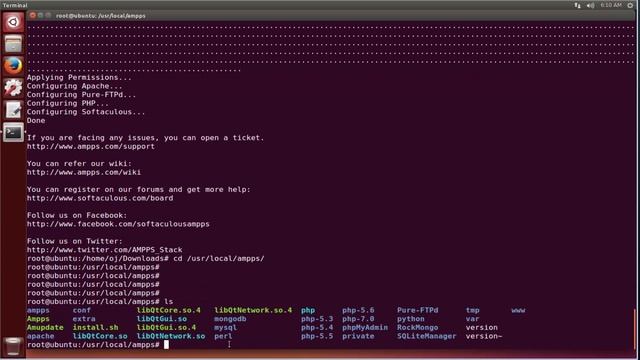Click the 'Done' output line
The width and height of the screenshot is (640, 360).
(36, 120)
